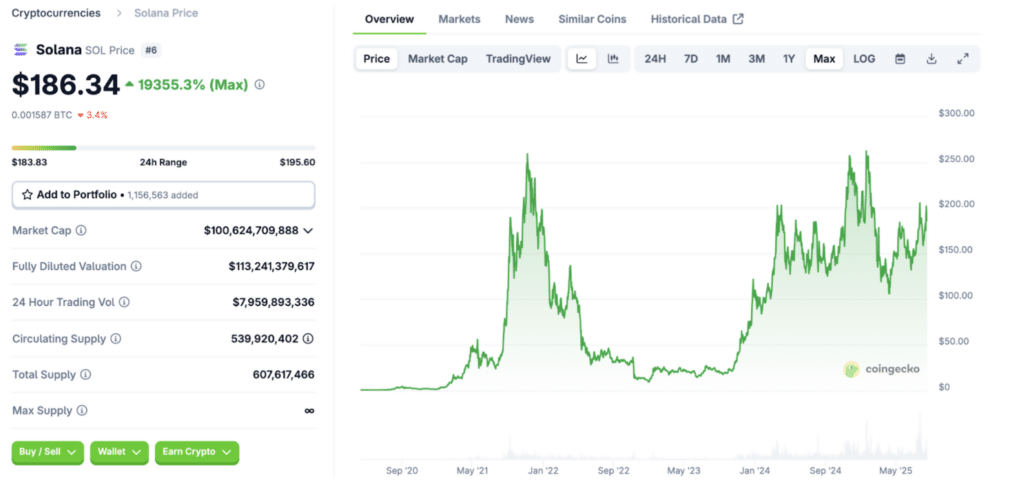Image resolution: width=1024 pixels, height=481 pixels.
Task: Click the star icon in Add to Portfolio
Action: coord(27,194)
